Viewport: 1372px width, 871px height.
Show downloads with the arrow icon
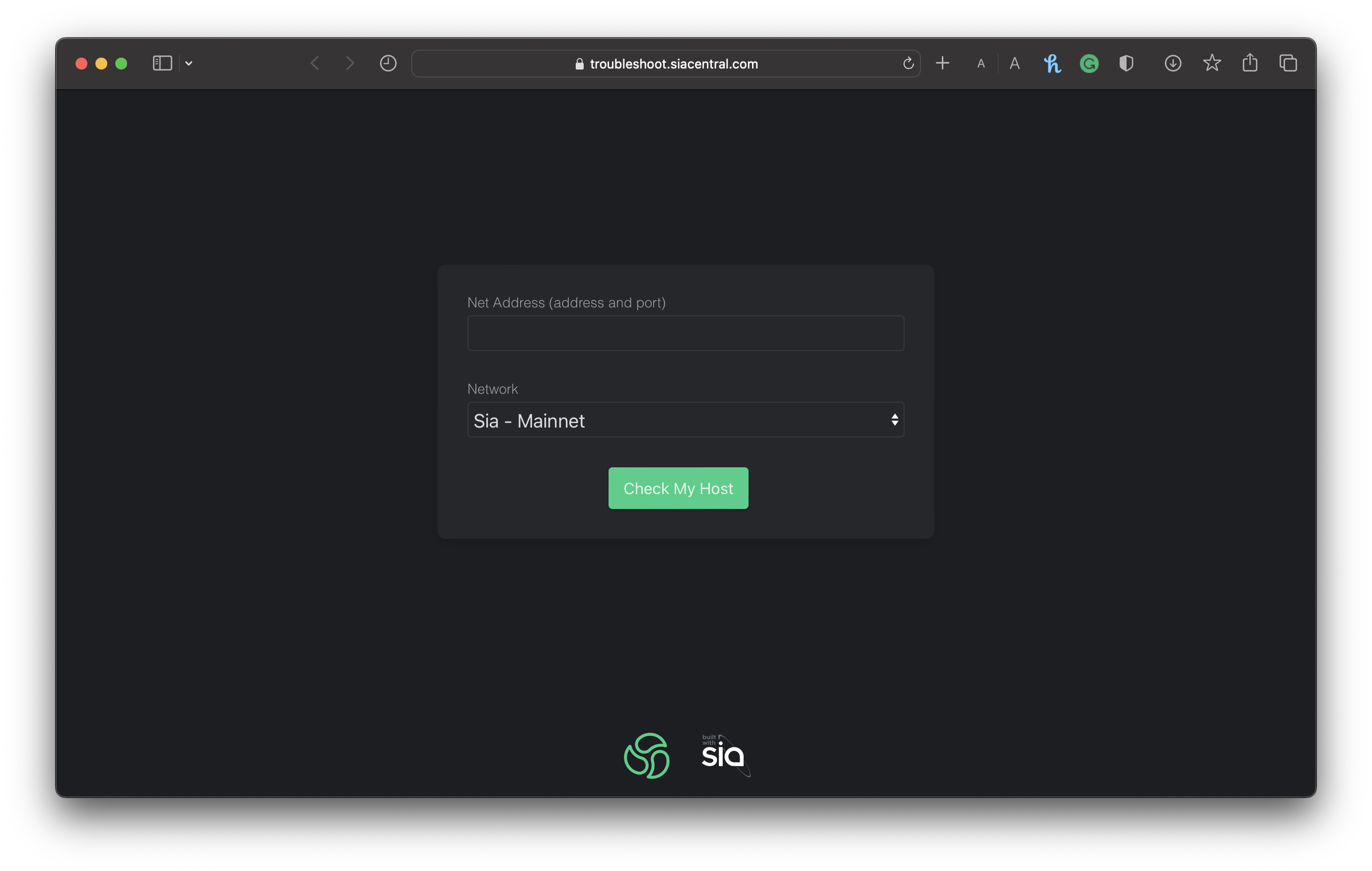tap(1173, 63)
